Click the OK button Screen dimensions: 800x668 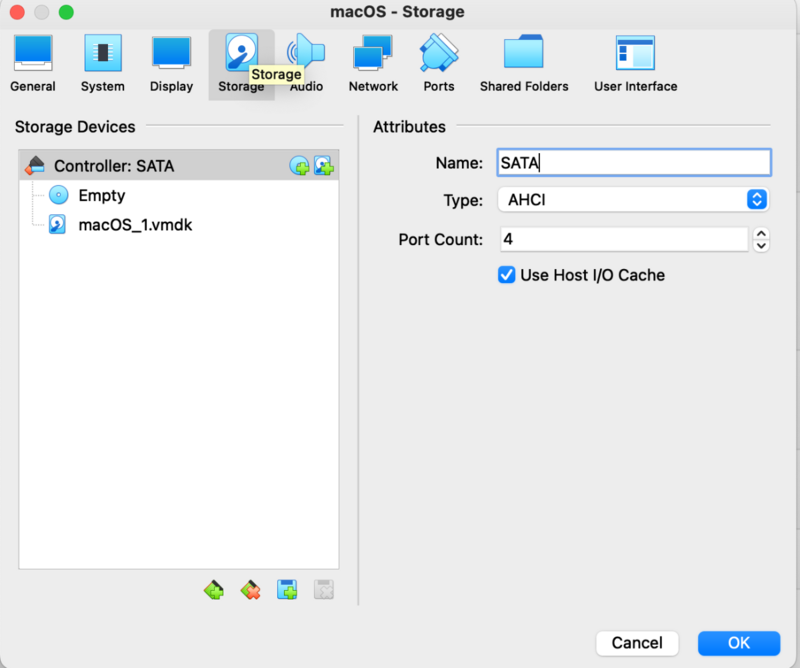pyautogui.click(x=739, y=643)
